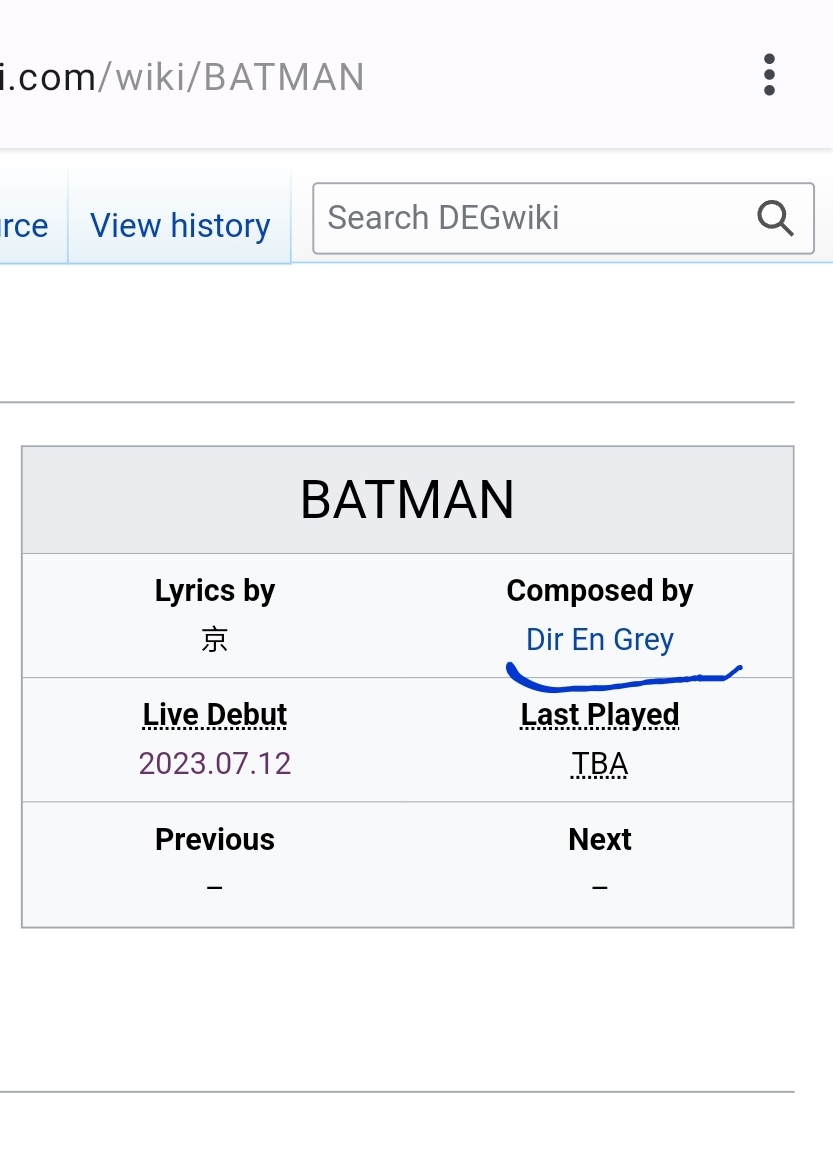833x1175 pixels.
Task: Click the Next song label
Action: tap(599, 839)
